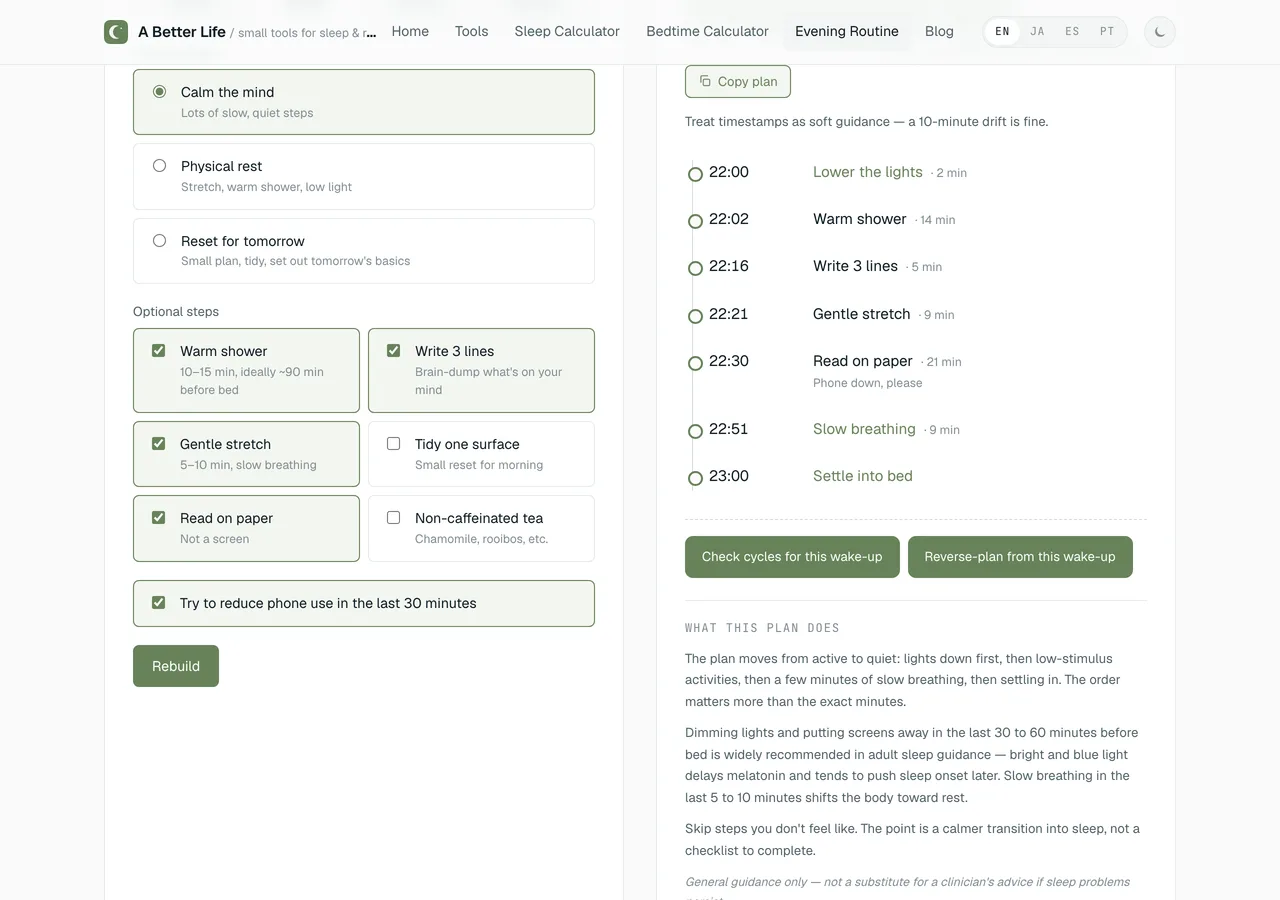Viewport: 1280px width, 900px height.
Task: Click the A Better Life site title
Action: coord(182,32)
